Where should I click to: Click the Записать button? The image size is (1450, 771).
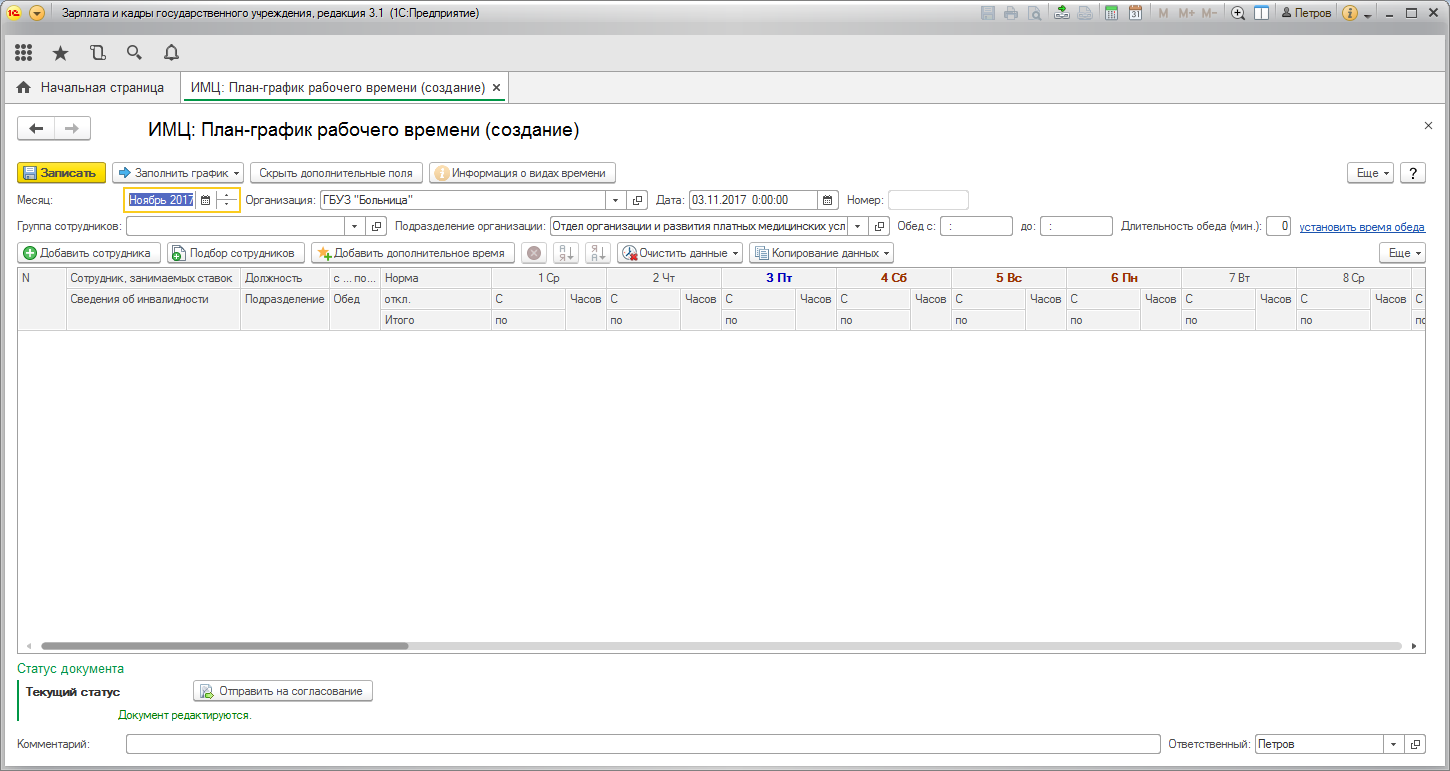pos(61,173)
